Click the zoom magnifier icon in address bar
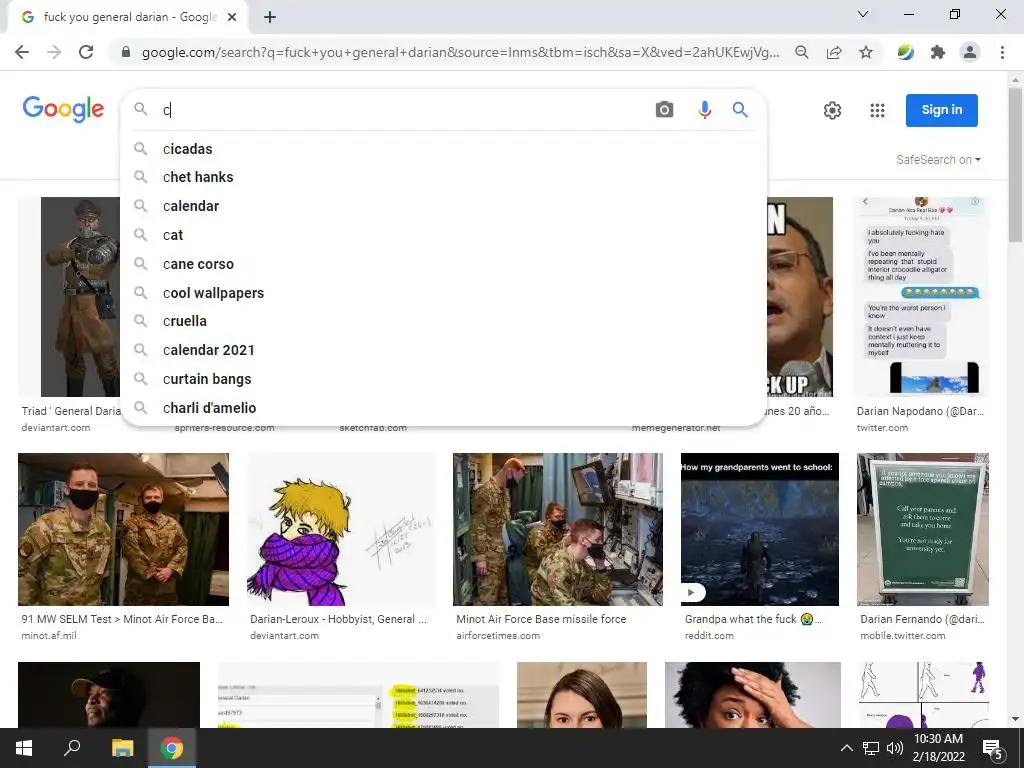Image resolution: width=1024 pixels, height=768 pixels. tap(801, 52)
